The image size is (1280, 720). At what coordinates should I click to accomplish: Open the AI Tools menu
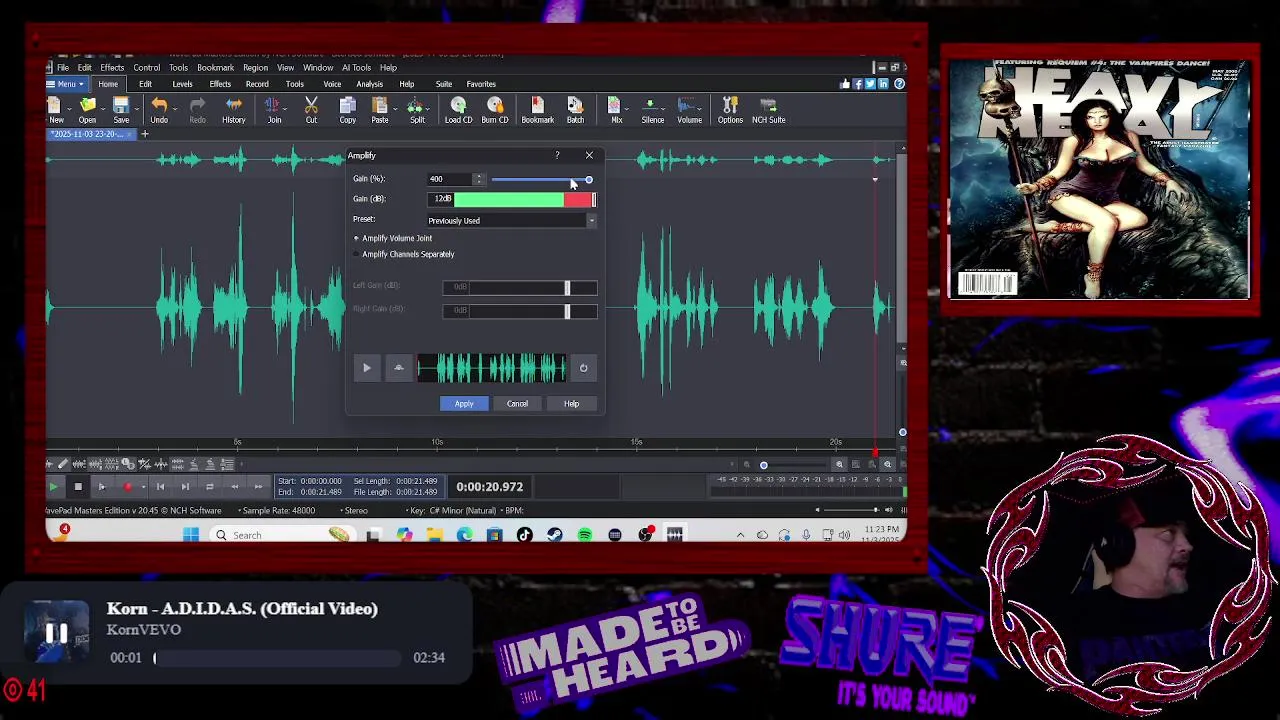click(x=356, y=68)
